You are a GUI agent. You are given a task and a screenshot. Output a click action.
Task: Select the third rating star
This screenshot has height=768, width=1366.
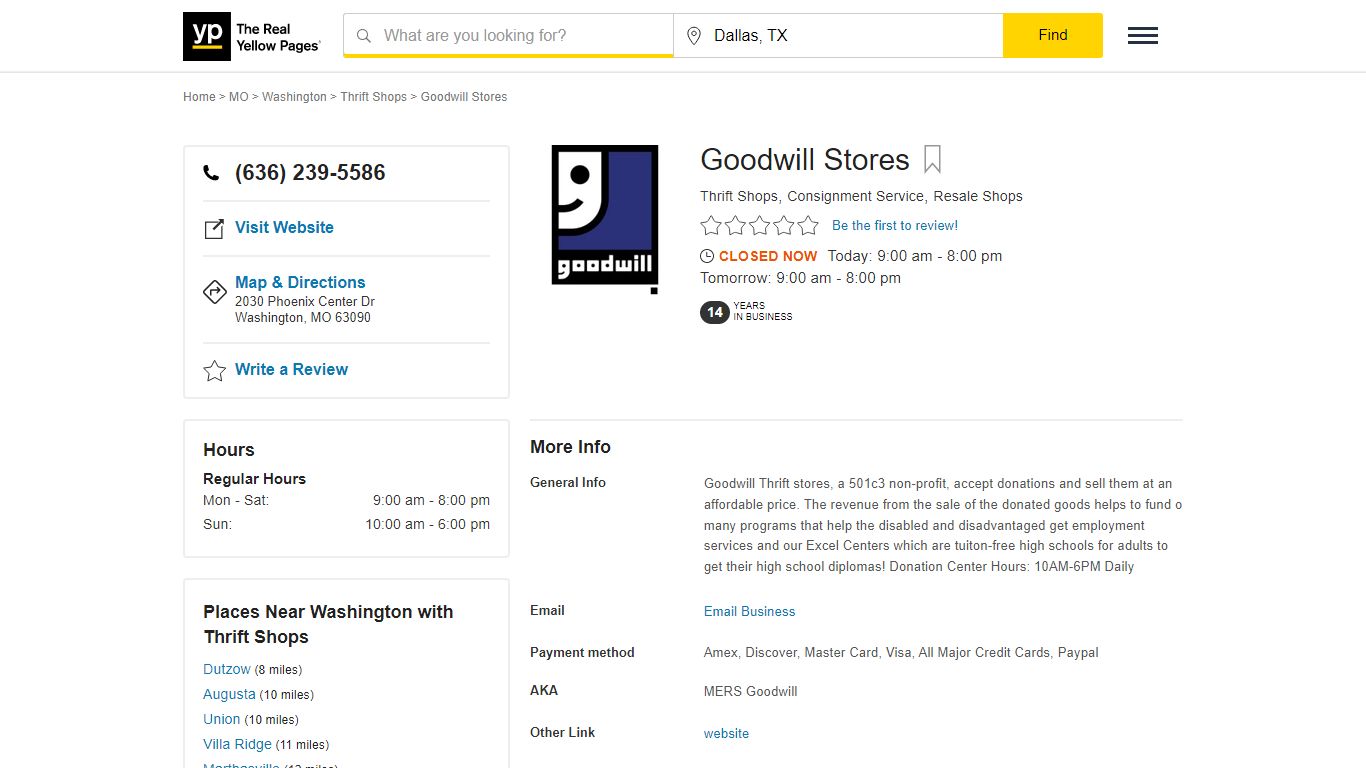click(759, 226)
